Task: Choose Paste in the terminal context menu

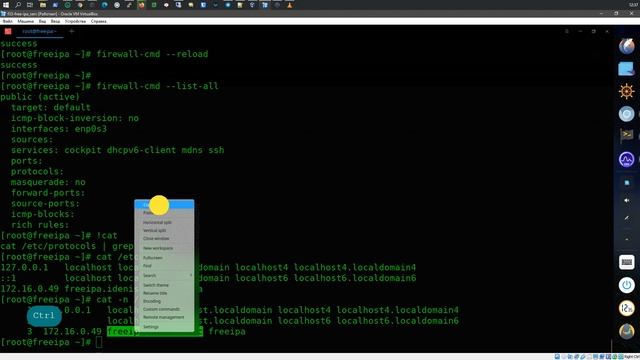Action: (164, 213)
